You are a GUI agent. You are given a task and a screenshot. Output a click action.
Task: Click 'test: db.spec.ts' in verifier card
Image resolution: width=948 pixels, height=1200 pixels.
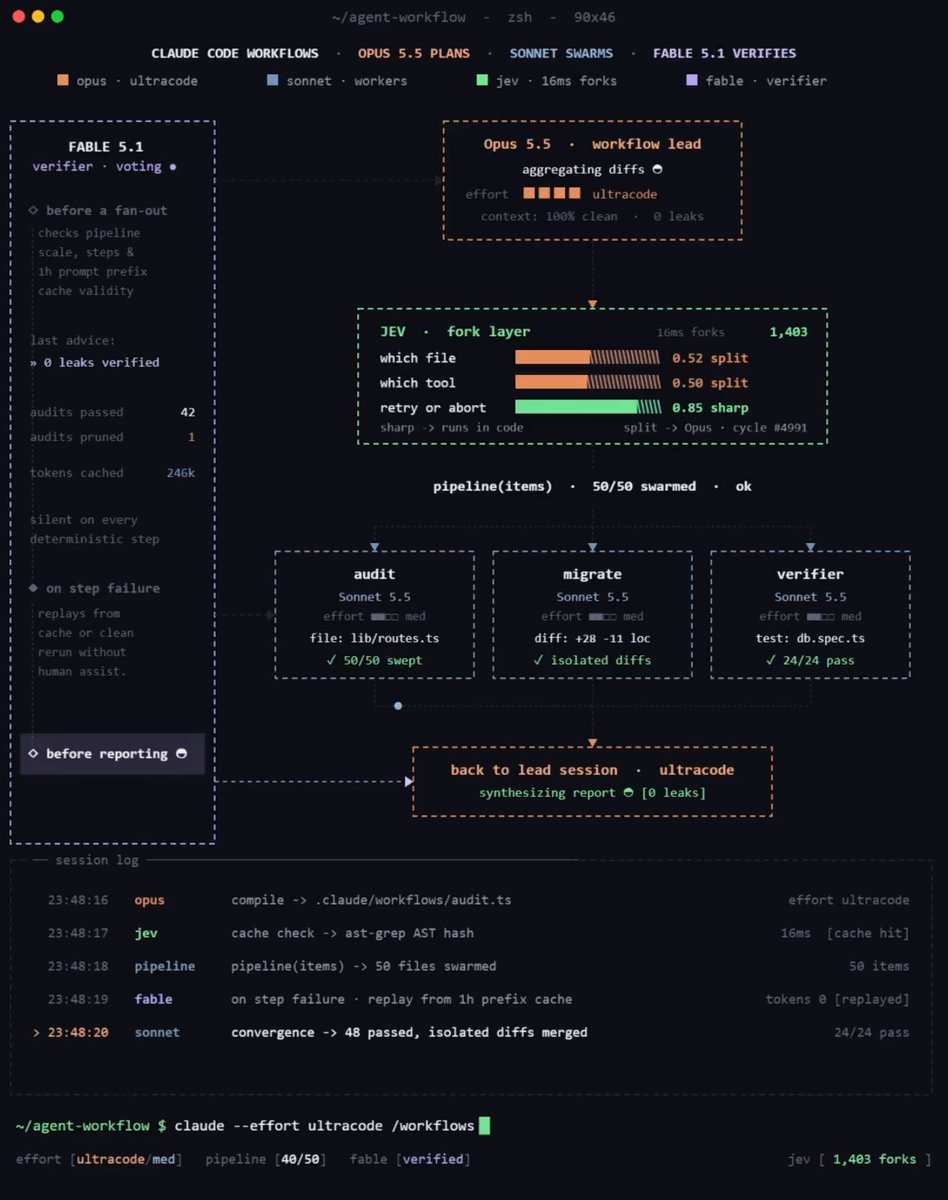tap(810, 638)
